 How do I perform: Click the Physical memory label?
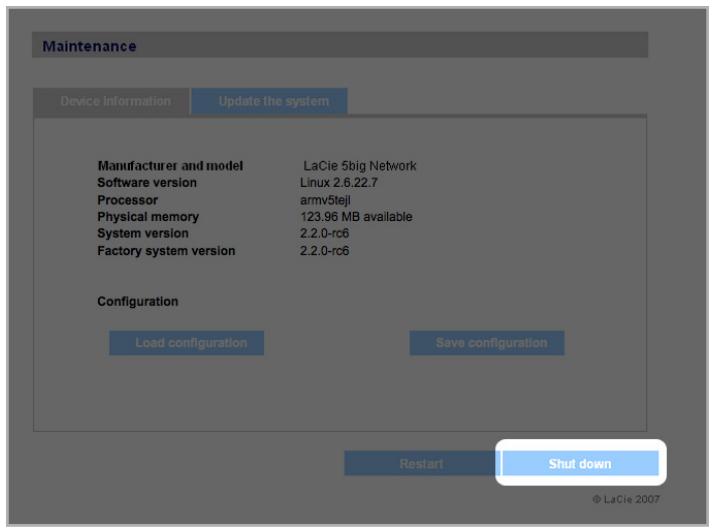tap(148, 217)
